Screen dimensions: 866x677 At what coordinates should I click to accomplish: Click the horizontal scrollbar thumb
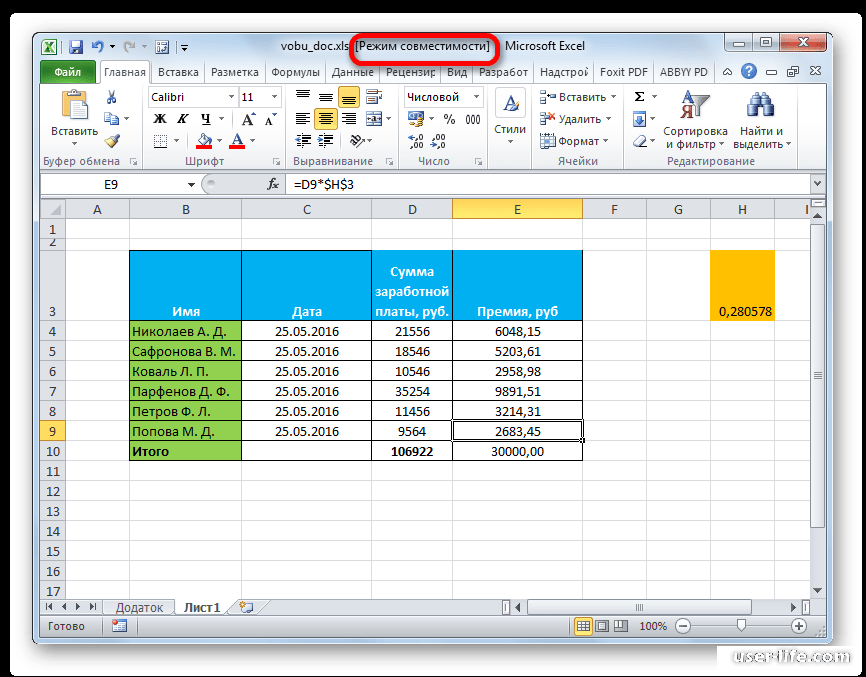639,607
